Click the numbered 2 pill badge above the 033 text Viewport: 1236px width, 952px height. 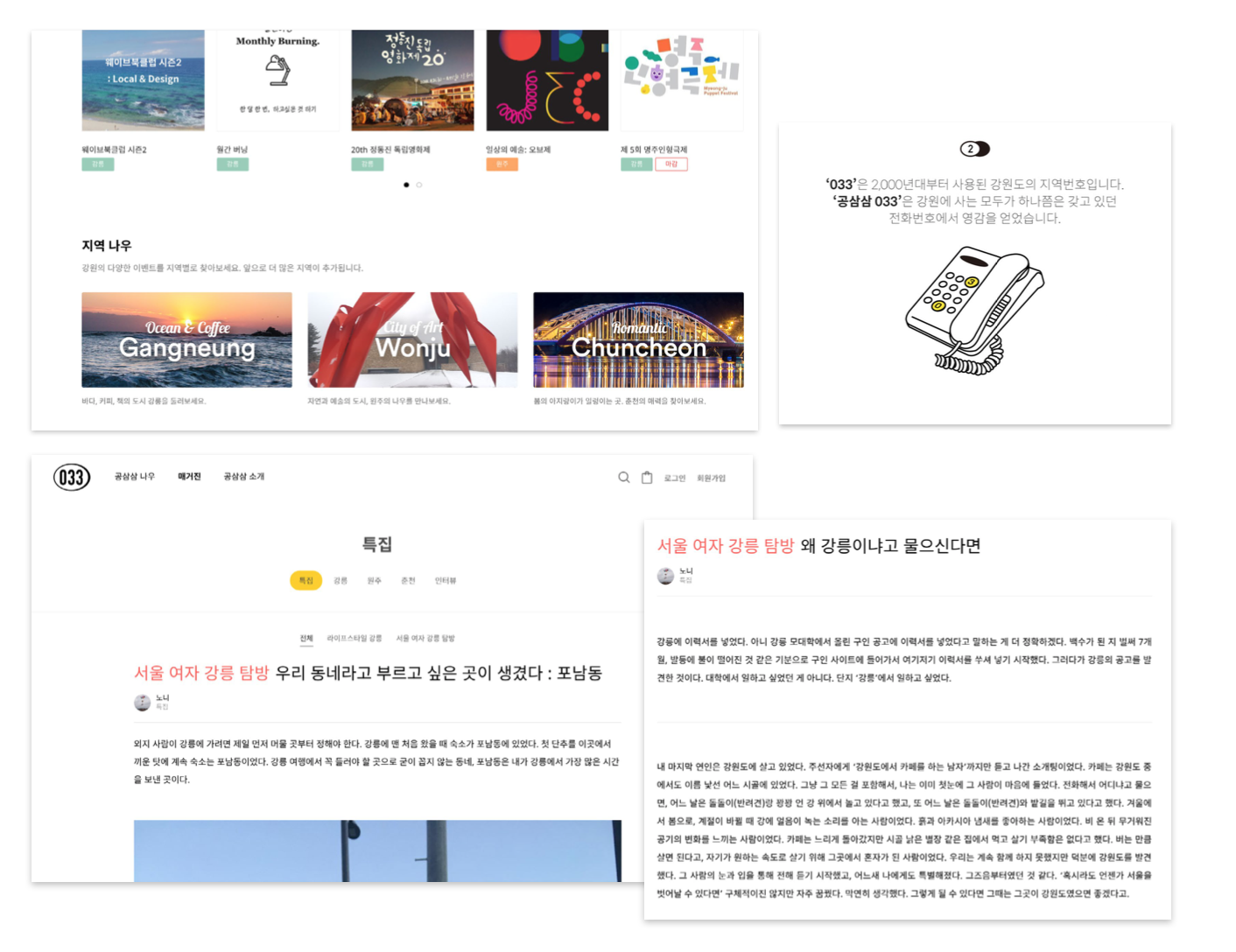[974, 149]
